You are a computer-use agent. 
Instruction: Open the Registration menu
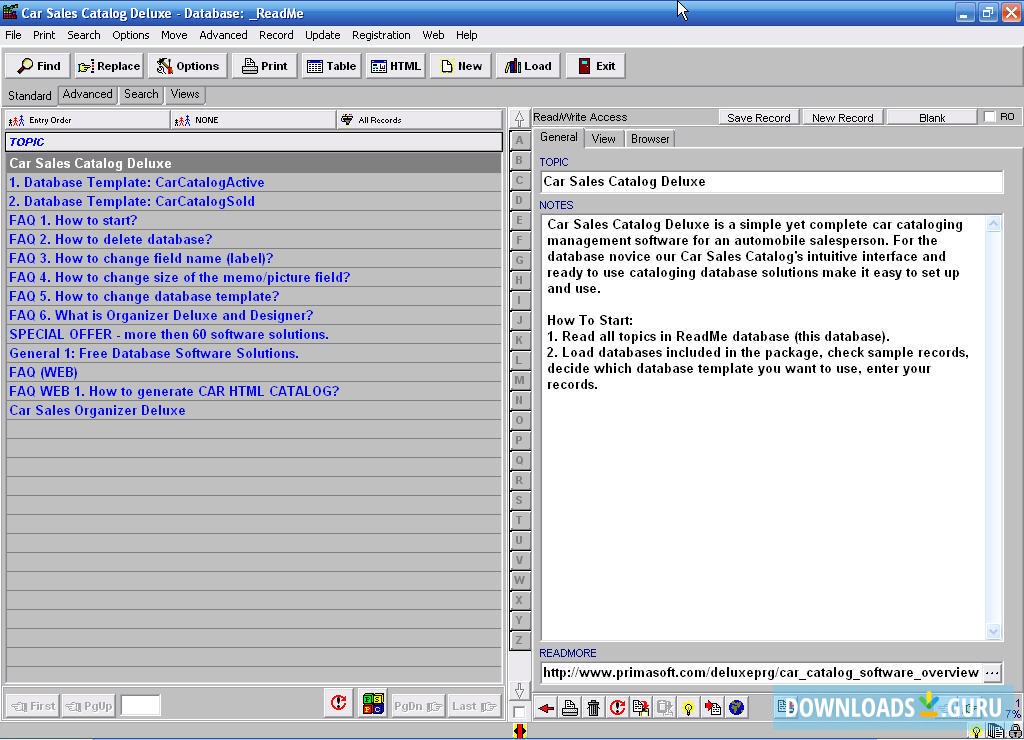click(381, 35)
